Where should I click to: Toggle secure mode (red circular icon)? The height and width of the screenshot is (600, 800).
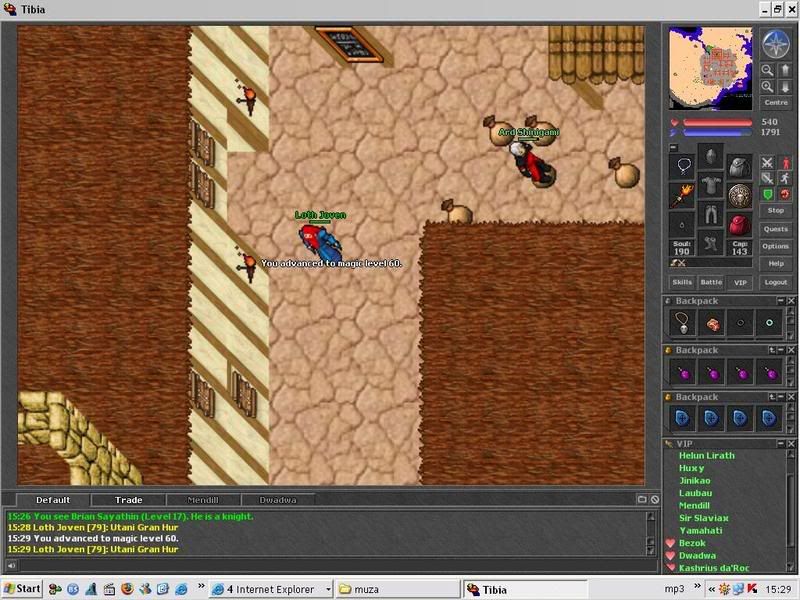click(x=785, y=194)
